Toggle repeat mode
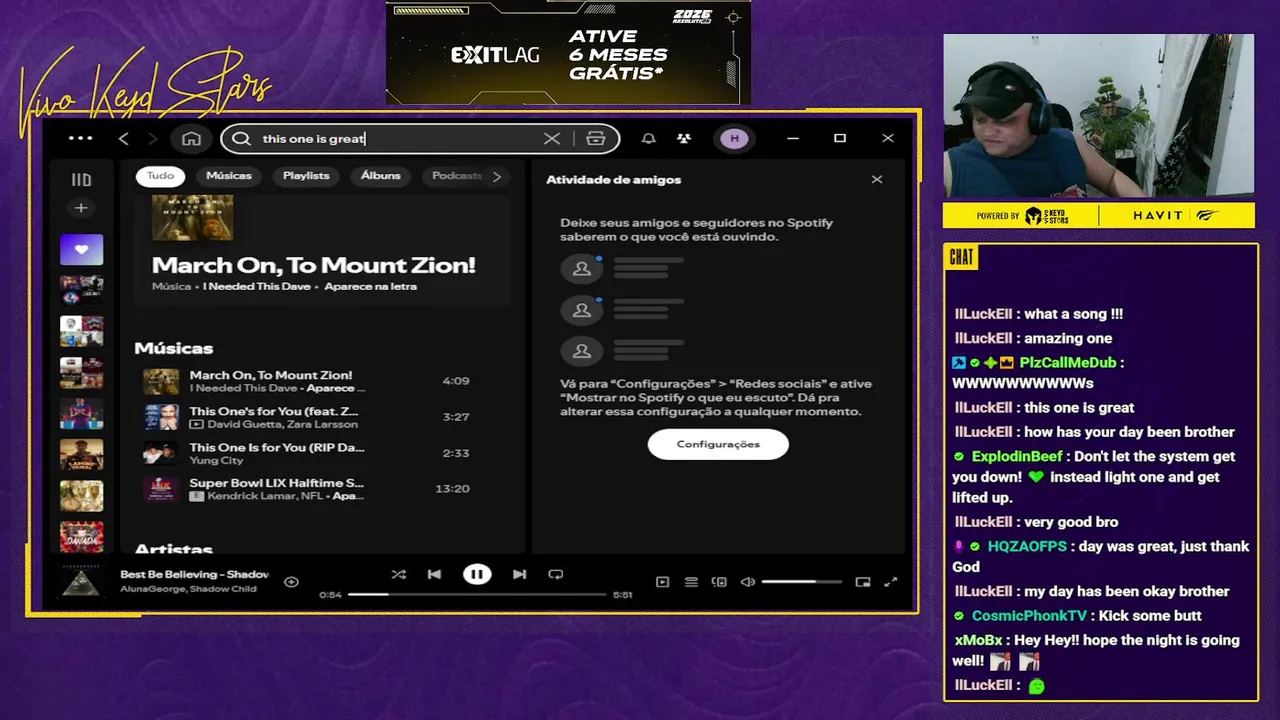 click(556, 574)
